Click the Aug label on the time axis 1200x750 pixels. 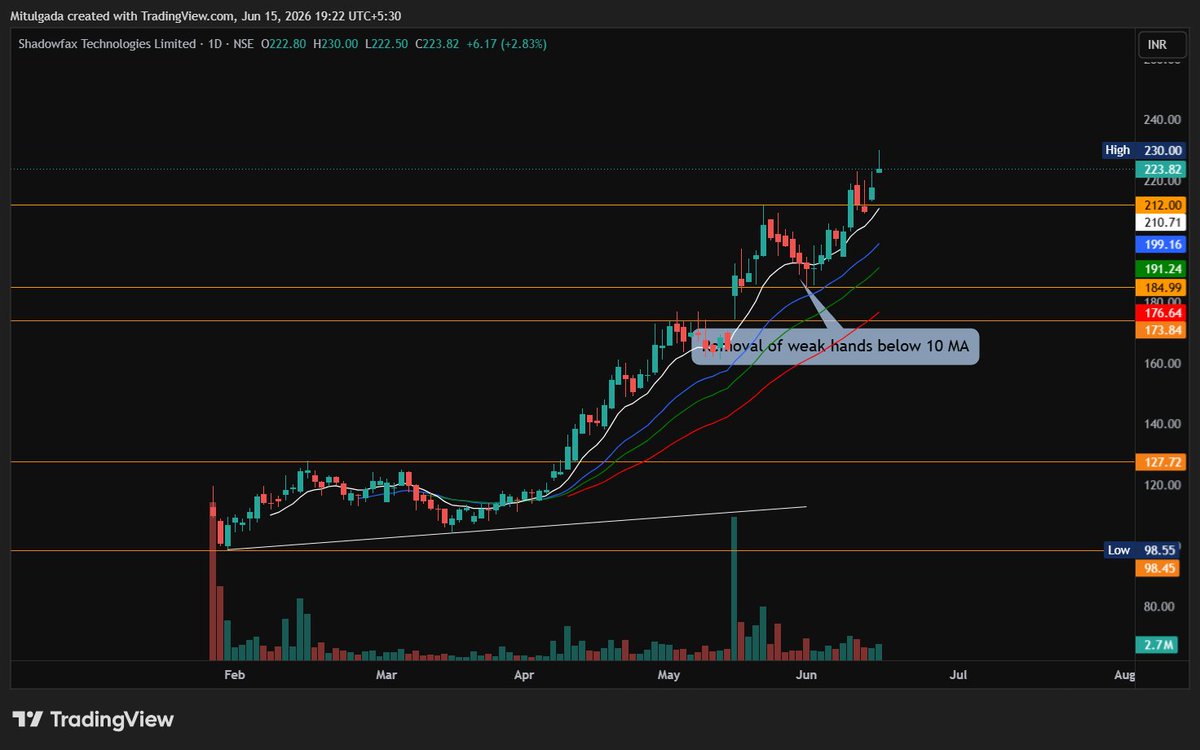click(x=1125, y=675)
